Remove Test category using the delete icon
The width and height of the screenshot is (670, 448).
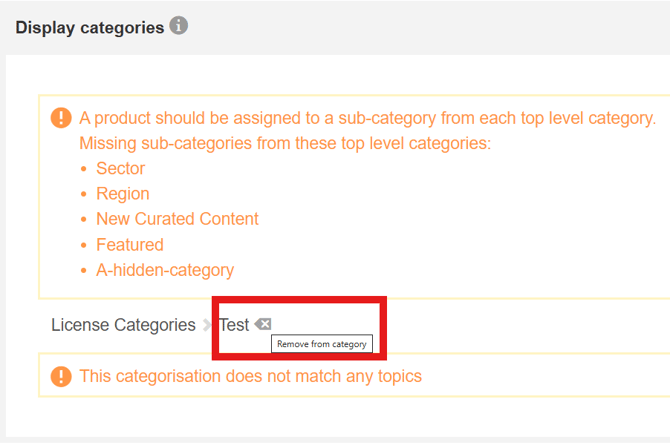pyautogui.click(x=262, y=324)
